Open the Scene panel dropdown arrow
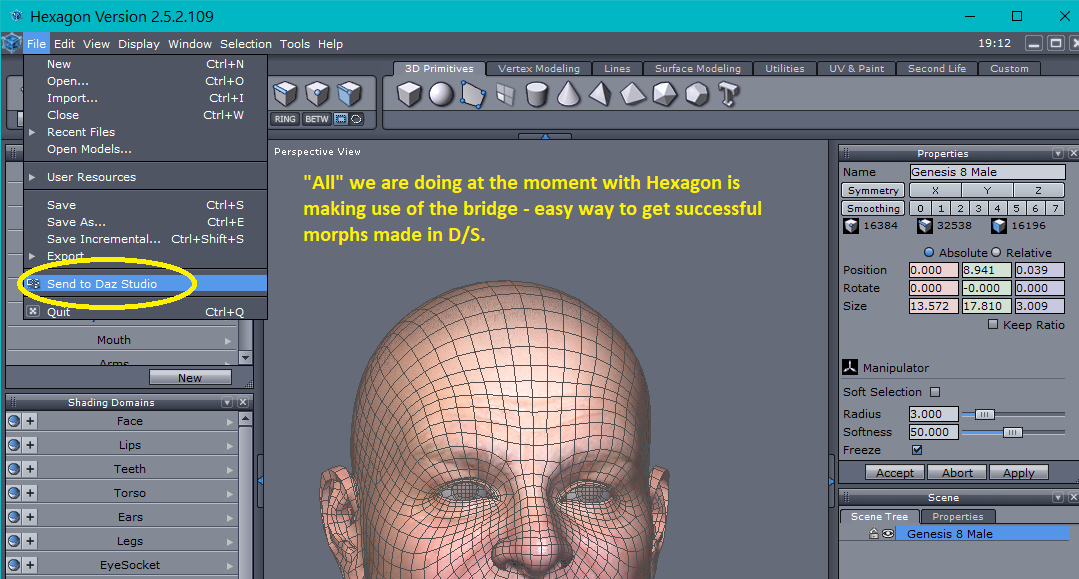 [x=1058, y=497]
